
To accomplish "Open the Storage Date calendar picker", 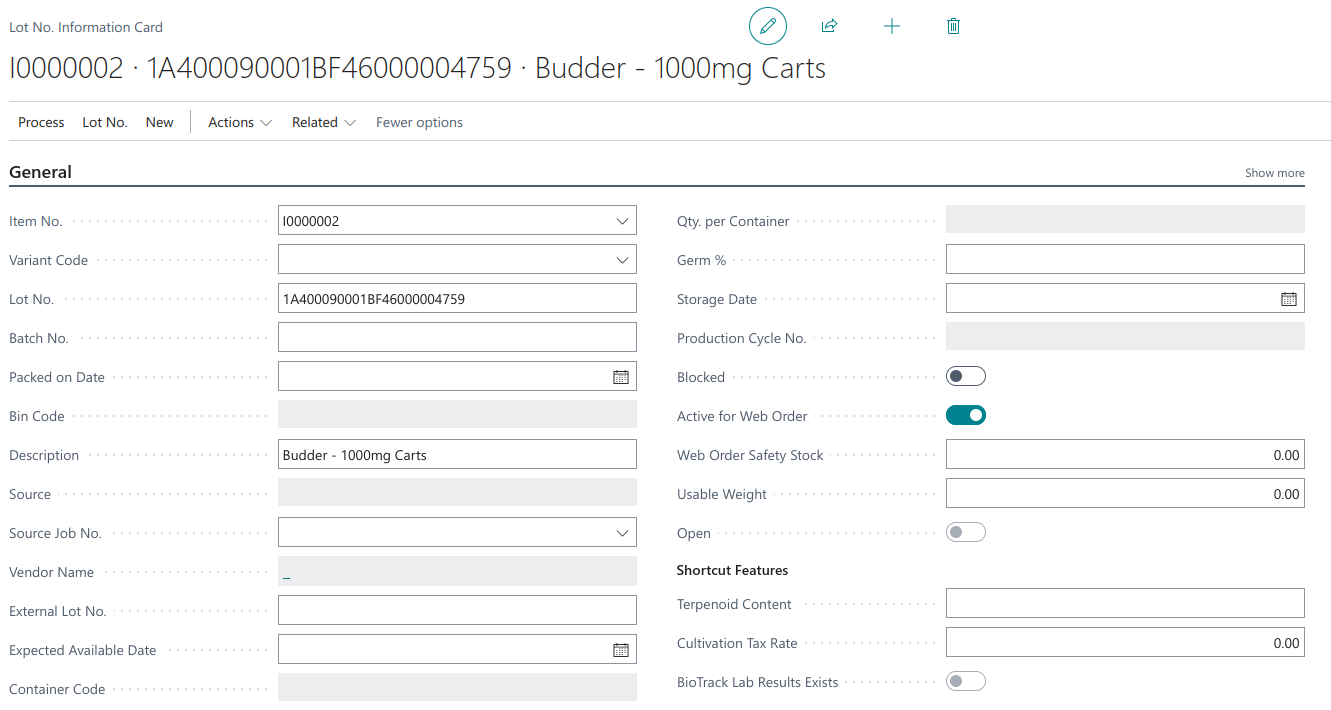I will [1289, 299].
